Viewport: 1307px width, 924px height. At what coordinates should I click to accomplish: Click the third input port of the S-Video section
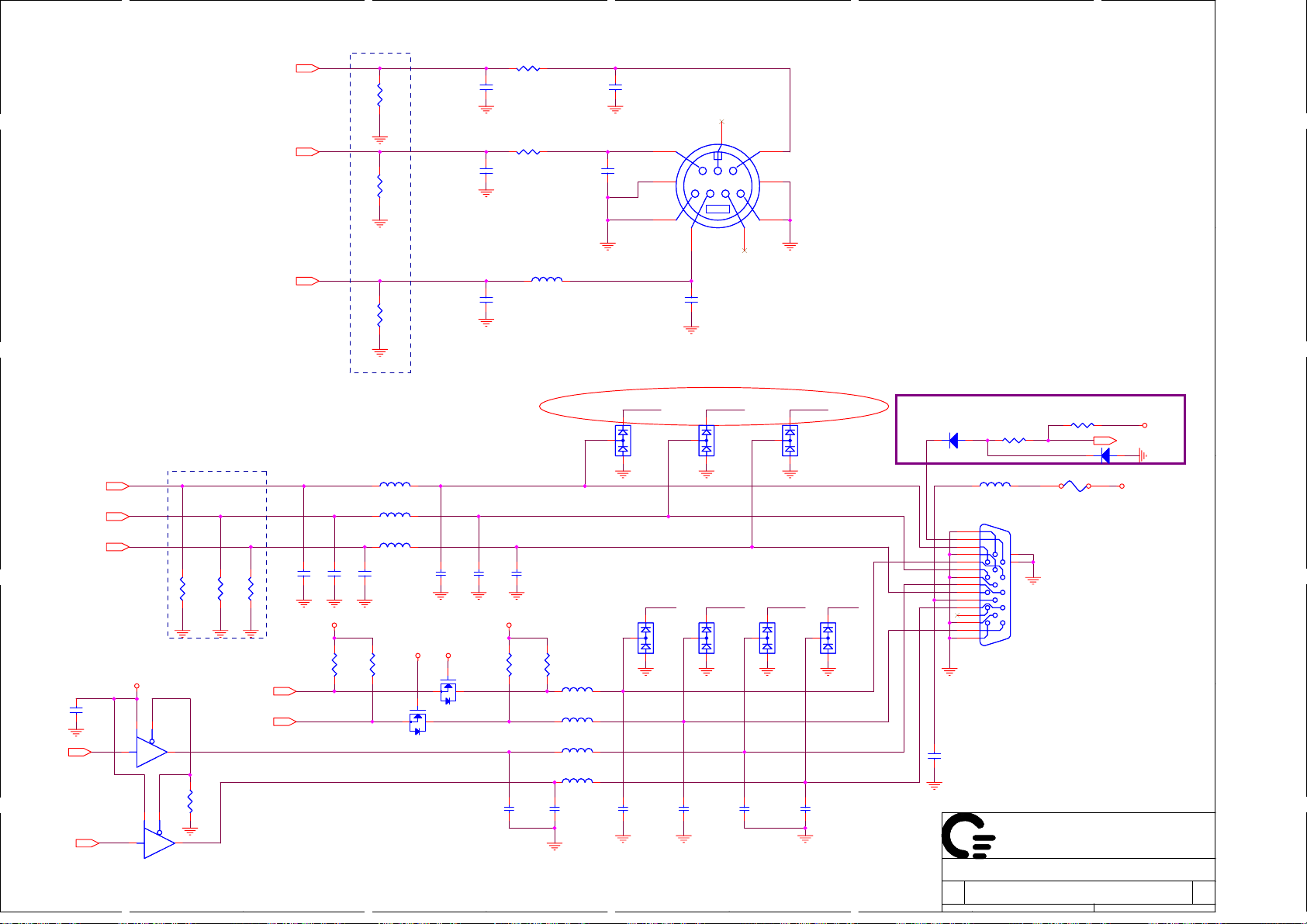(308, 281)
